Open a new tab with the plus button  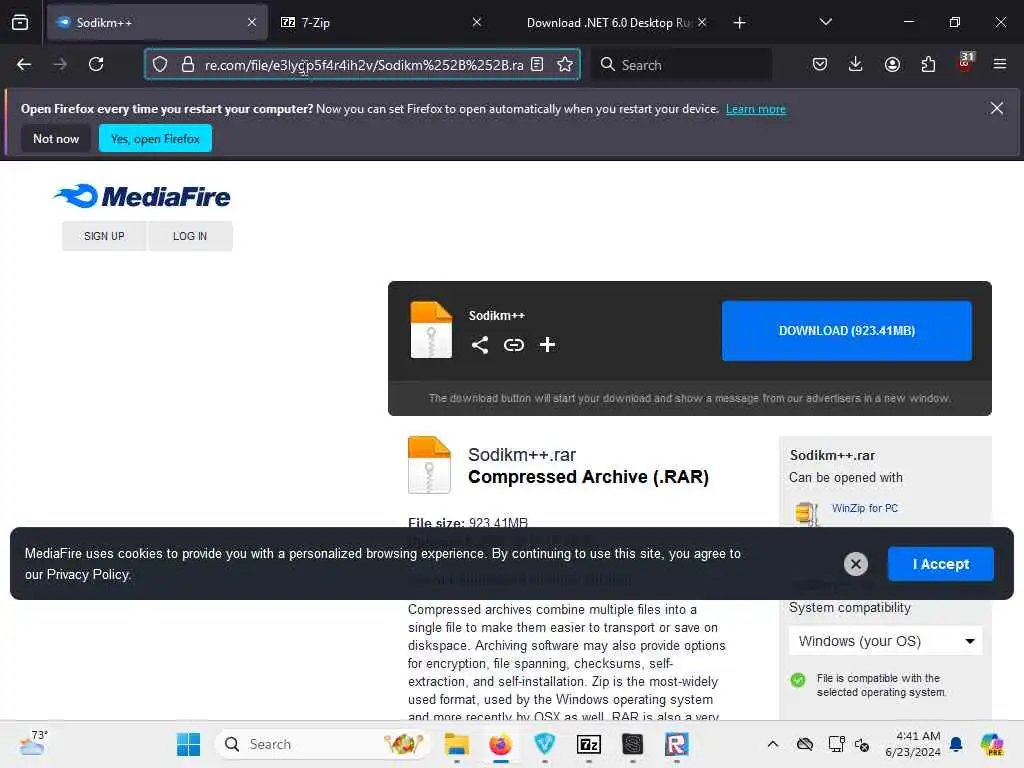point(739,23)
